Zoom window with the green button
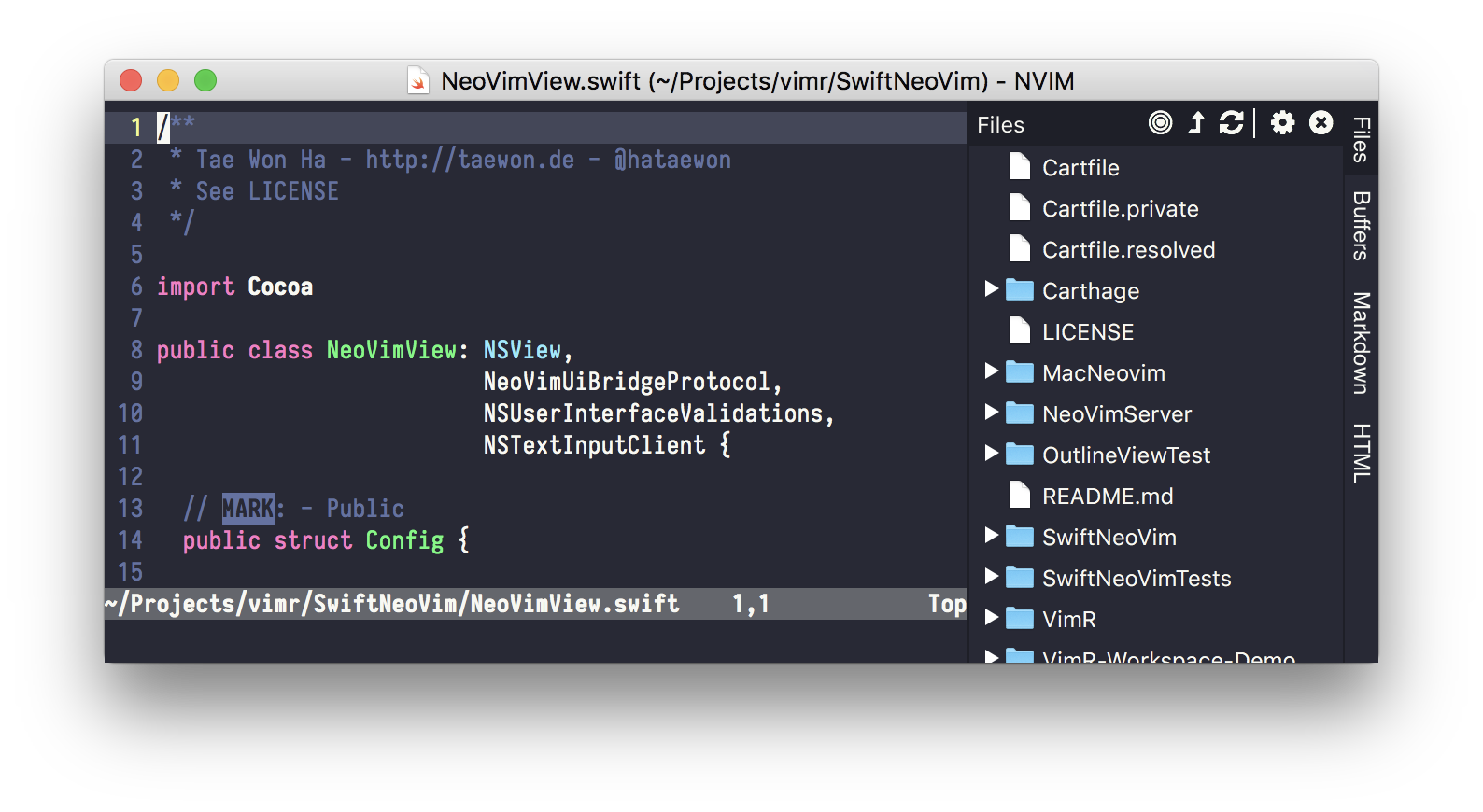This screenshot has width=1483, height=812. click(x=205, y=80)
